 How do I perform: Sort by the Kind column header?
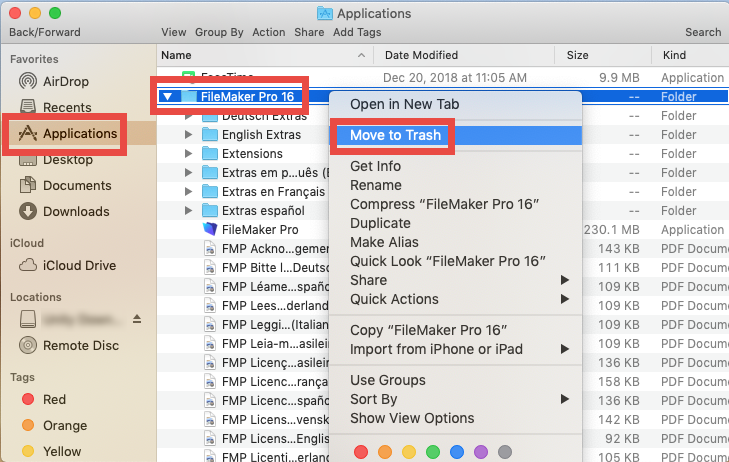pyautogui.click(x=690, y=55)
